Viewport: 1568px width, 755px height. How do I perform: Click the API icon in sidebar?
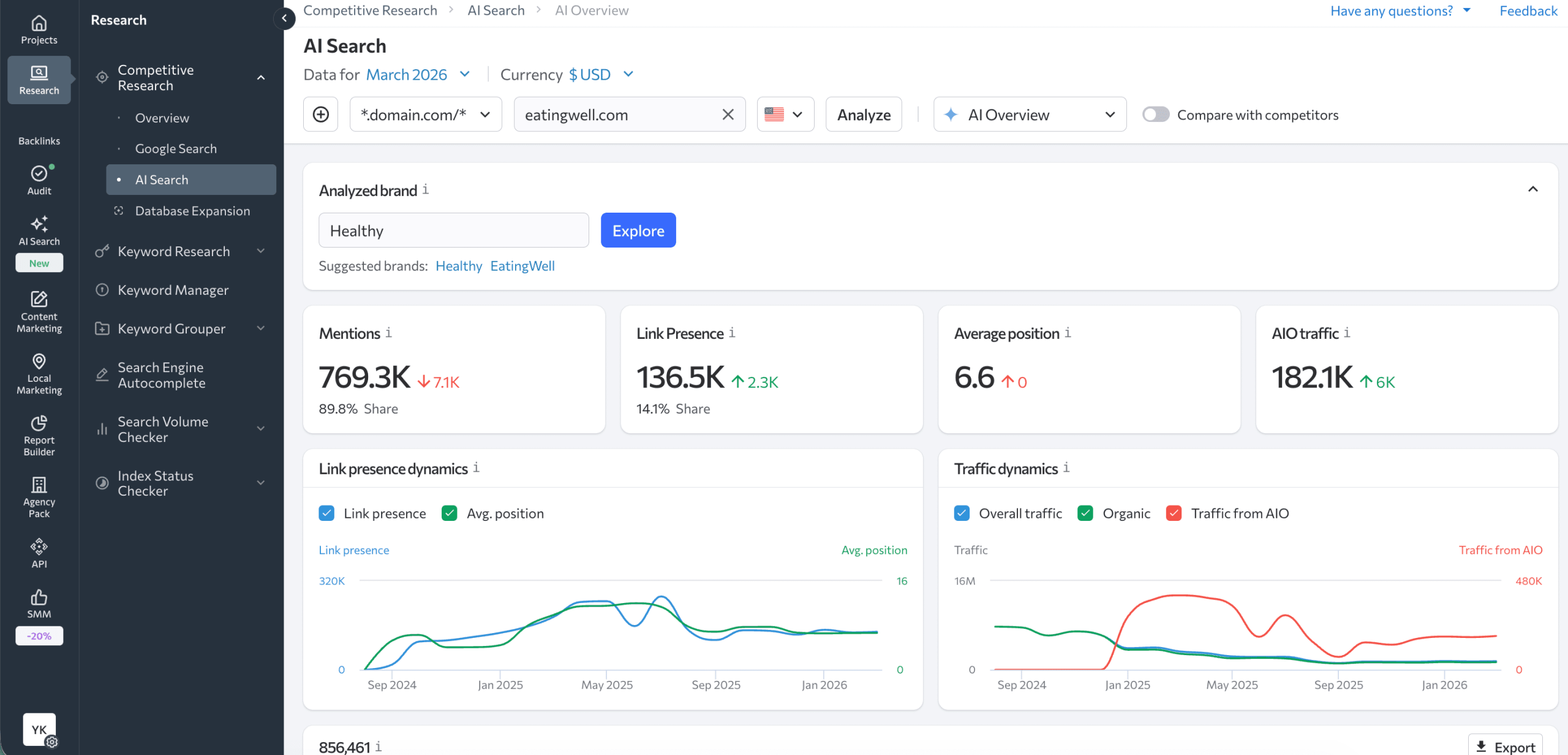(x=39, y=546)
